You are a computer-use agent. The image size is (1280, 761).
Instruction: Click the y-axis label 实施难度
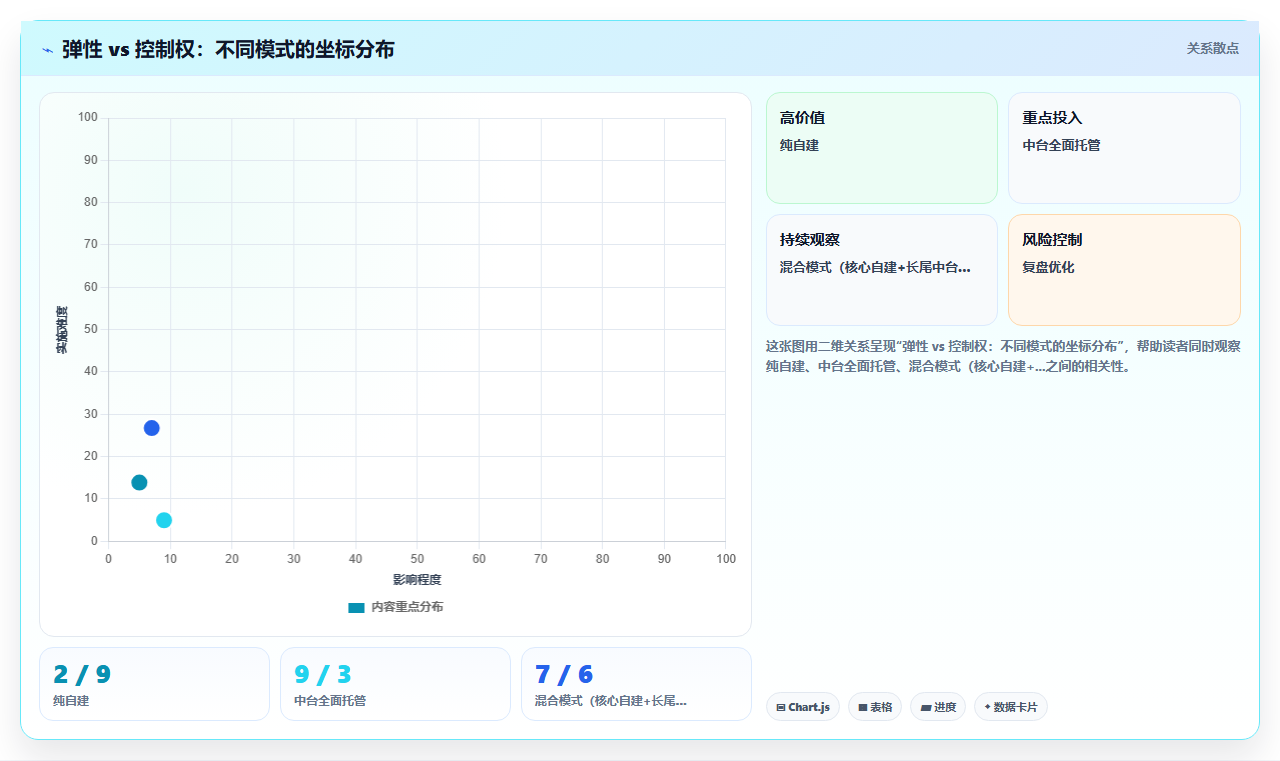tap(62, 330)
